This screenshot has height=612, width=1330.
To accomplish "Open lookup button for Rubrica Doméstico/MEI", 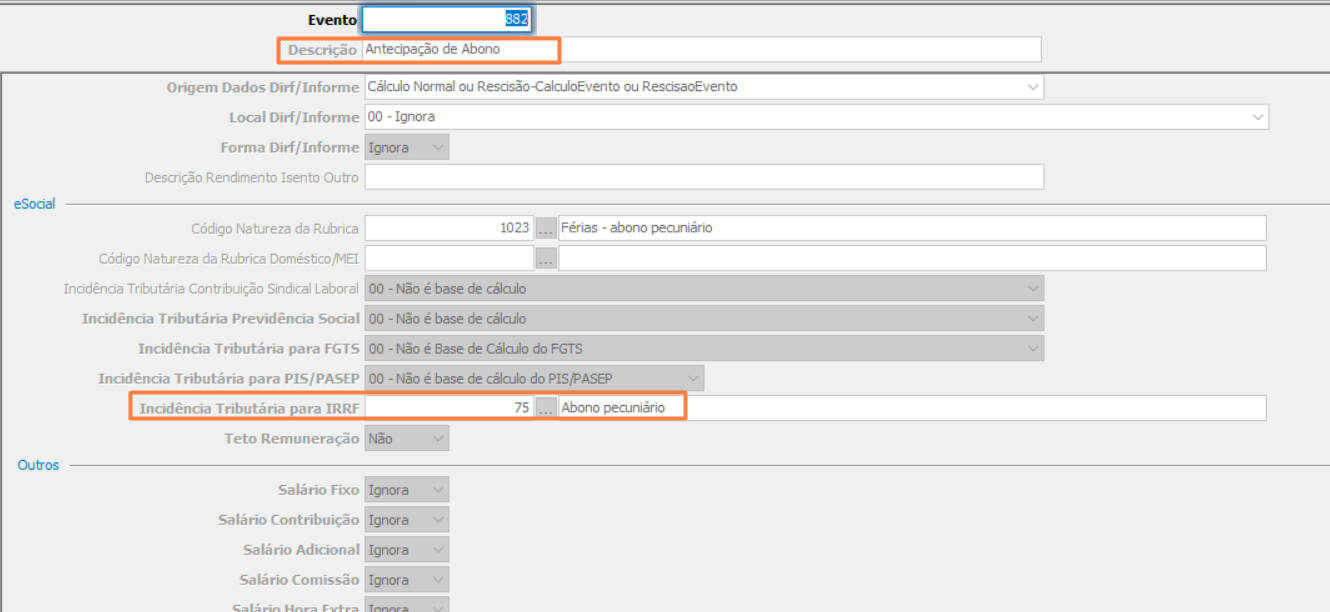I will (546, 258).
